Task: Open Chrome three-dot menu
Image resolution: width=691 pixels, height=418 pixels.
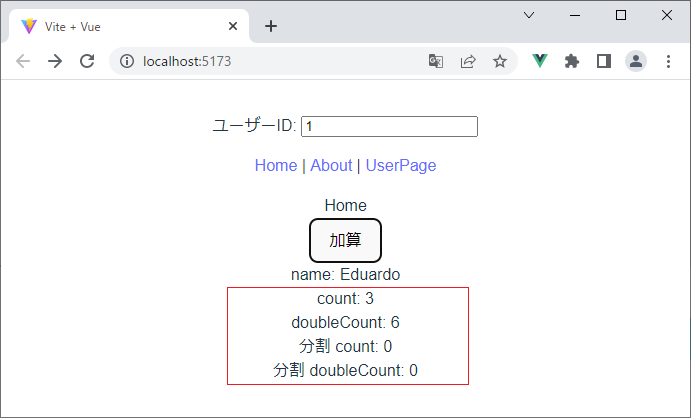Action: point(669,61)
